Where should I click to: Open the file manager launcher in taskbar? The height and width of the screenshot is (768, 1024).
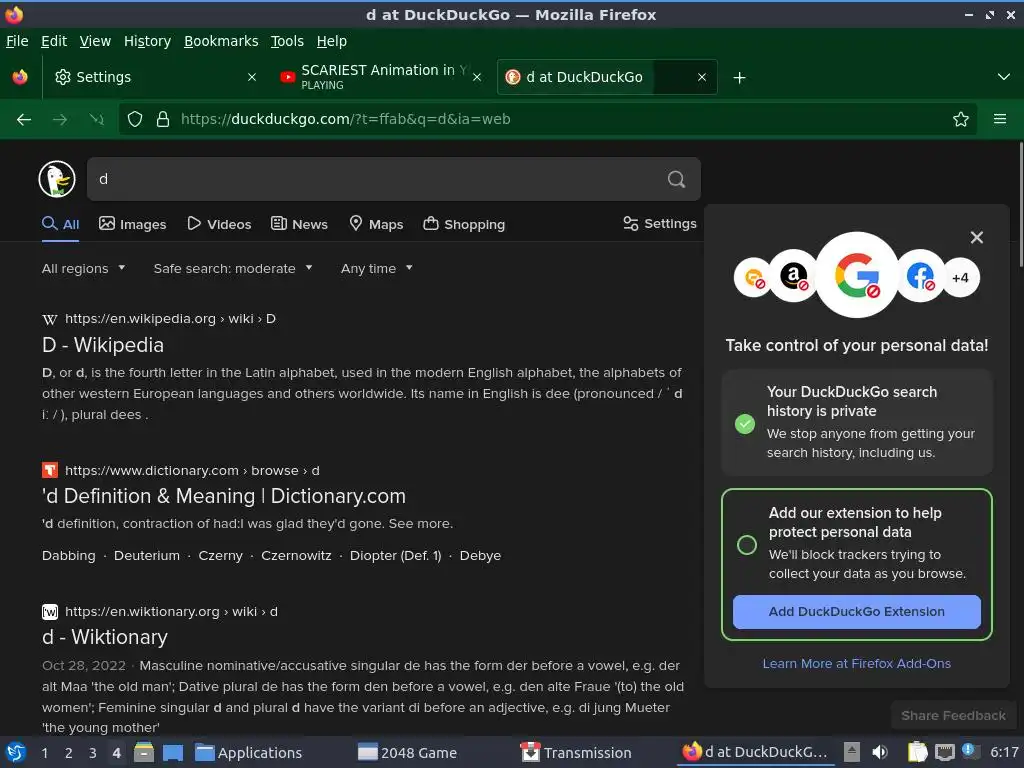[144, 752]
